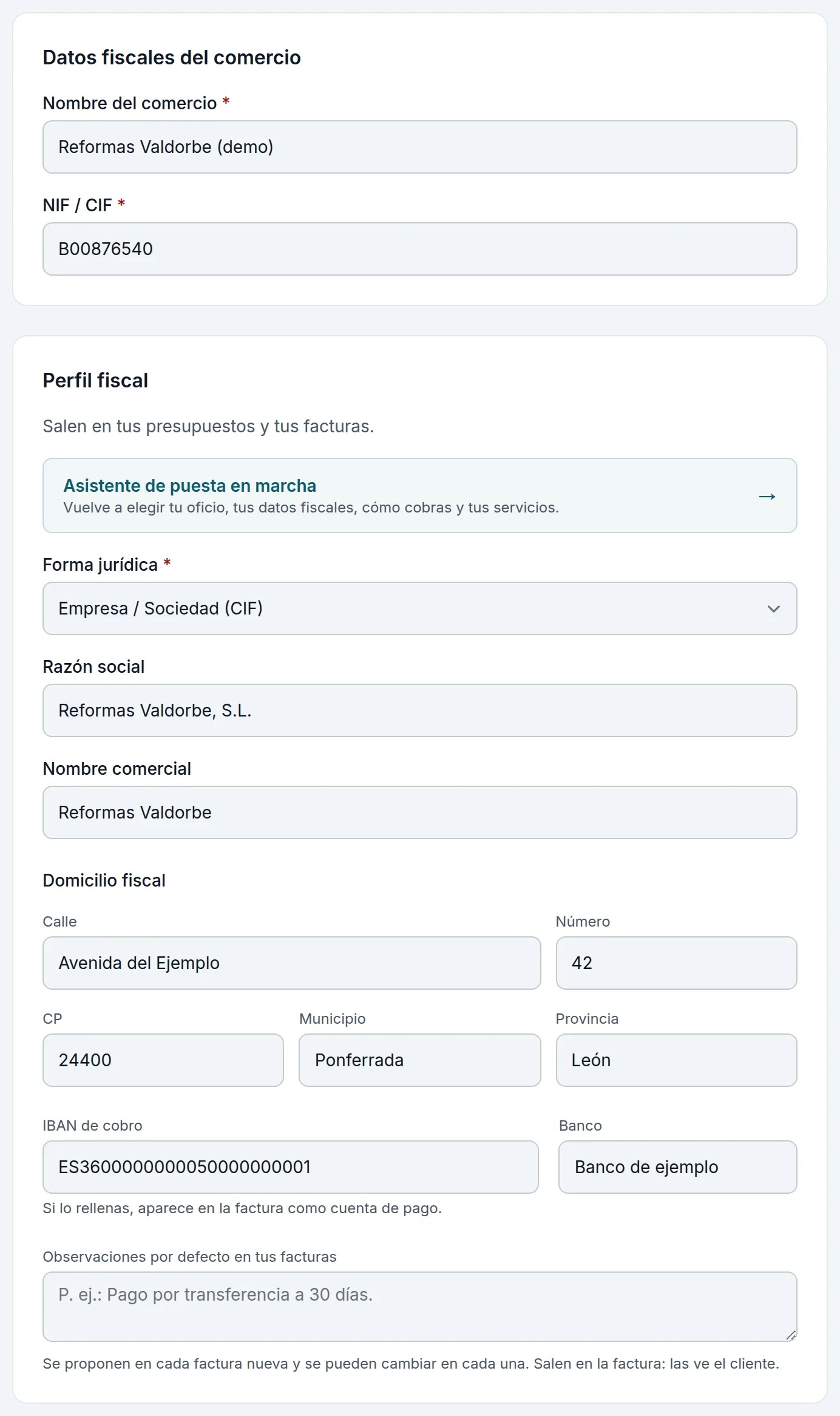Click the Observaciones por defecto textarea
The image size is (840, 1416).
[x=420, y=1307]
